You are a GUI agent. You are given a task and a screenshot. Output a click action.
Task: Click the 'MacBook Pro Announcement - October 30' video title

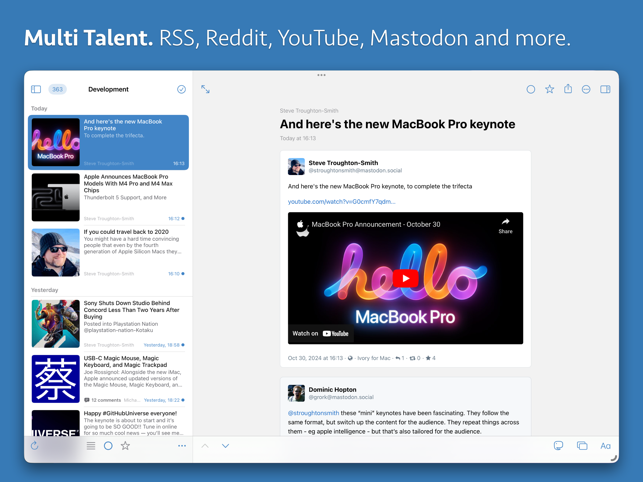pyautogui.click(x=376, y=224)
